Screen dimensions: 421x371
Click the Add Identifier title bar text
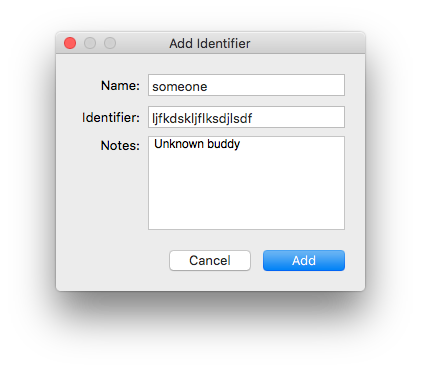coord(210,44)
